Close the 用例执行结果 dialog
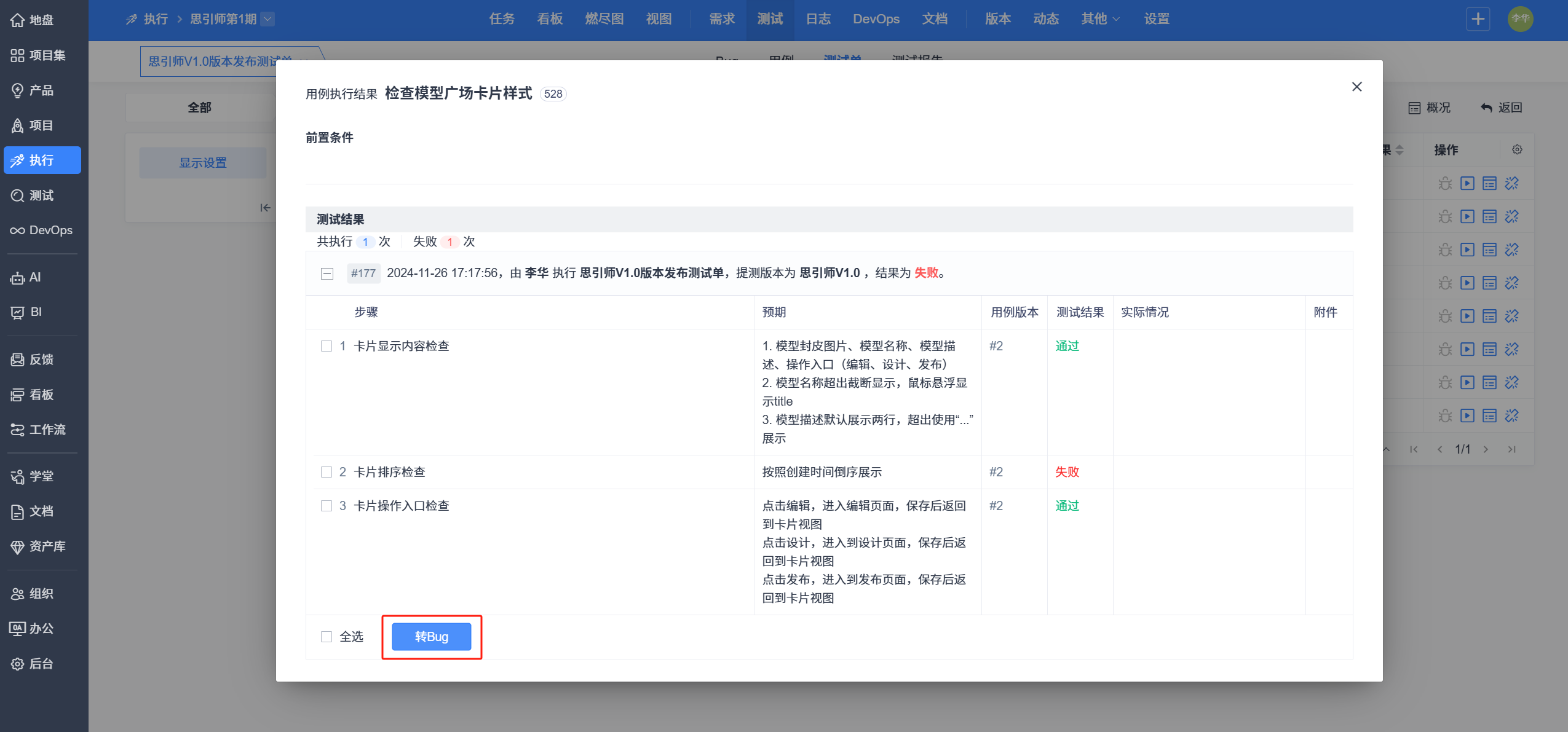 (x=1356, y=87)
